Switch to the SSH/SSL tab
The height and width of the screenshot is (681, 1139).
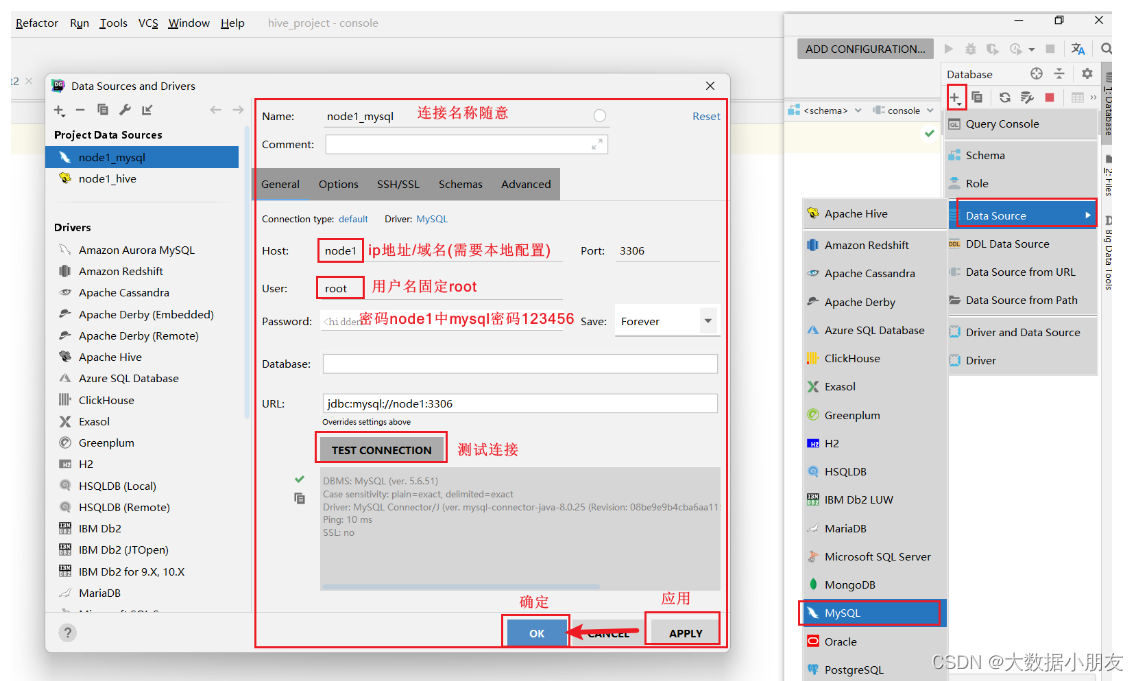click(398, 184)
